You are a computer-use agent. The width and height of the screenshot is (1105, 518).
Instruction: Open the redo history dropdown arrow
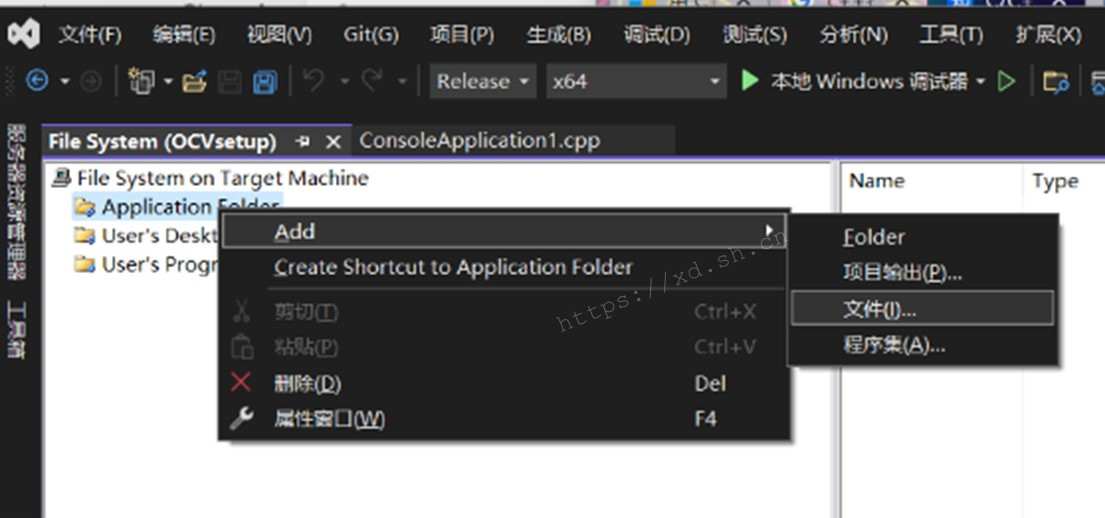[x=402, y=82]
